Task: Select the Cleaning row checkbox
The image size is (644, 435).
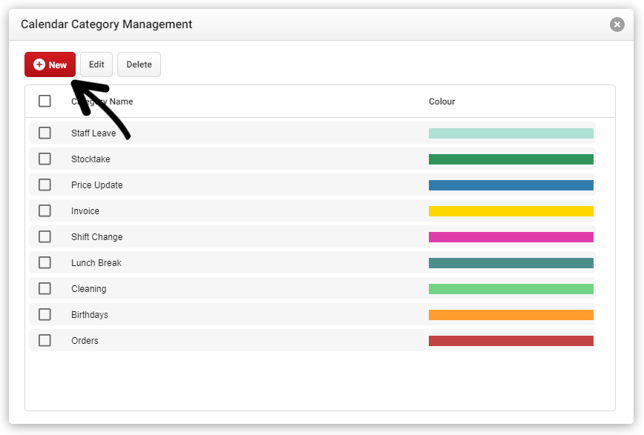Action: click(45, 288)
